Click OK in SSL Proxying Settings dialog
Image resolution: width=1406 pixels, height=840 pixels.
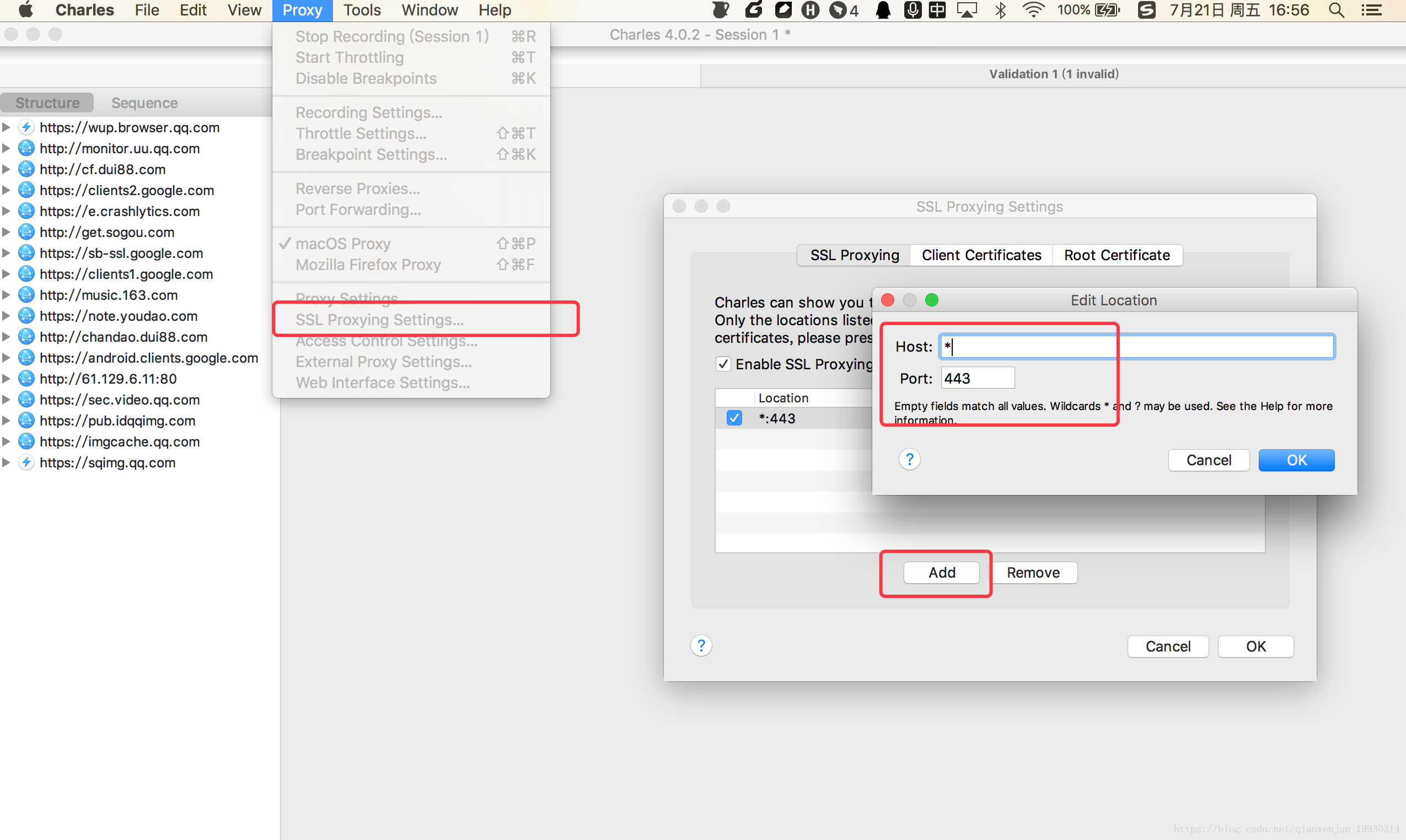pos(1255,647)
